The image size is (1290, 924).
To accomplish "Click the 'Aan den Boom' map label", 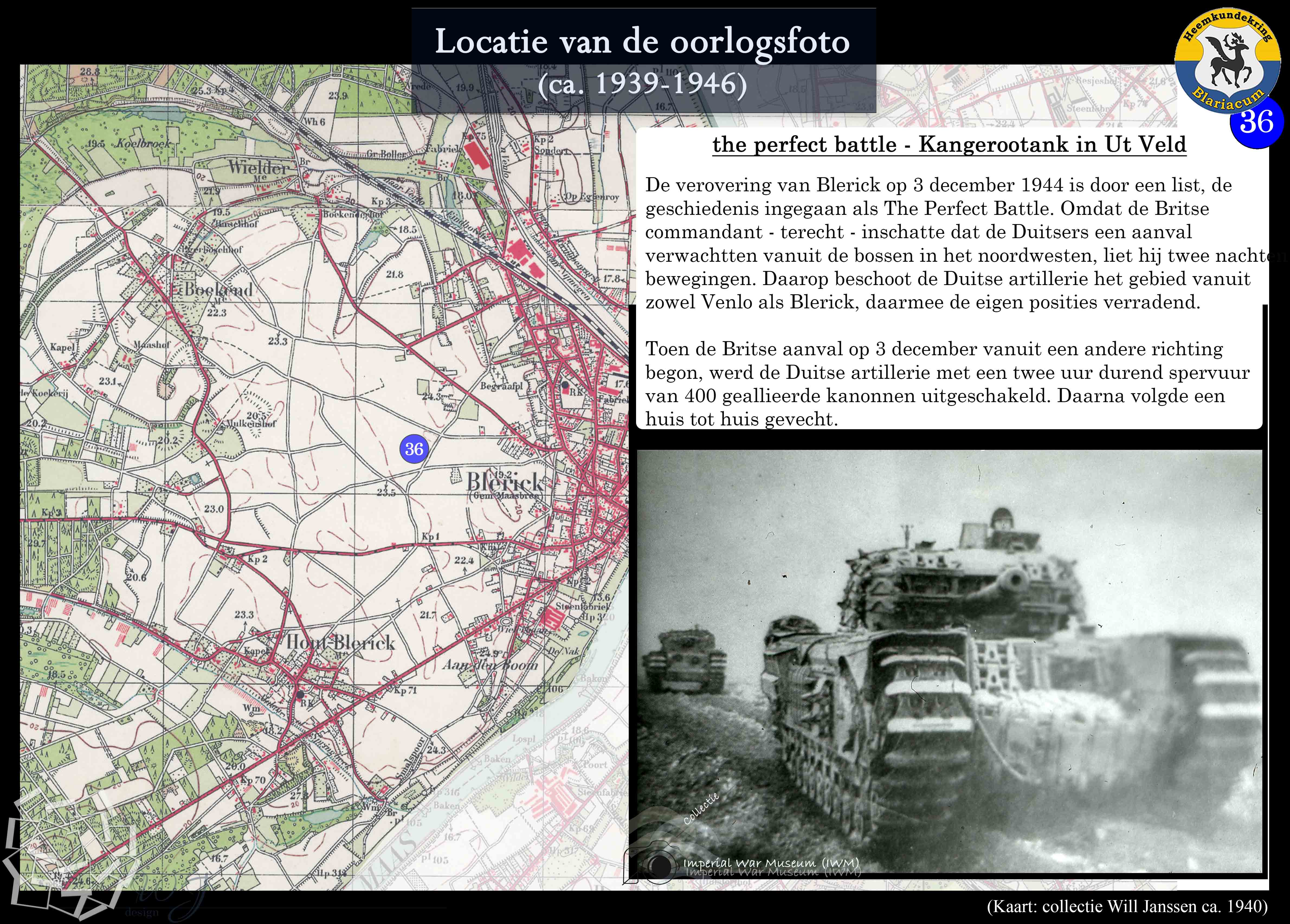I will click(490, 665).
